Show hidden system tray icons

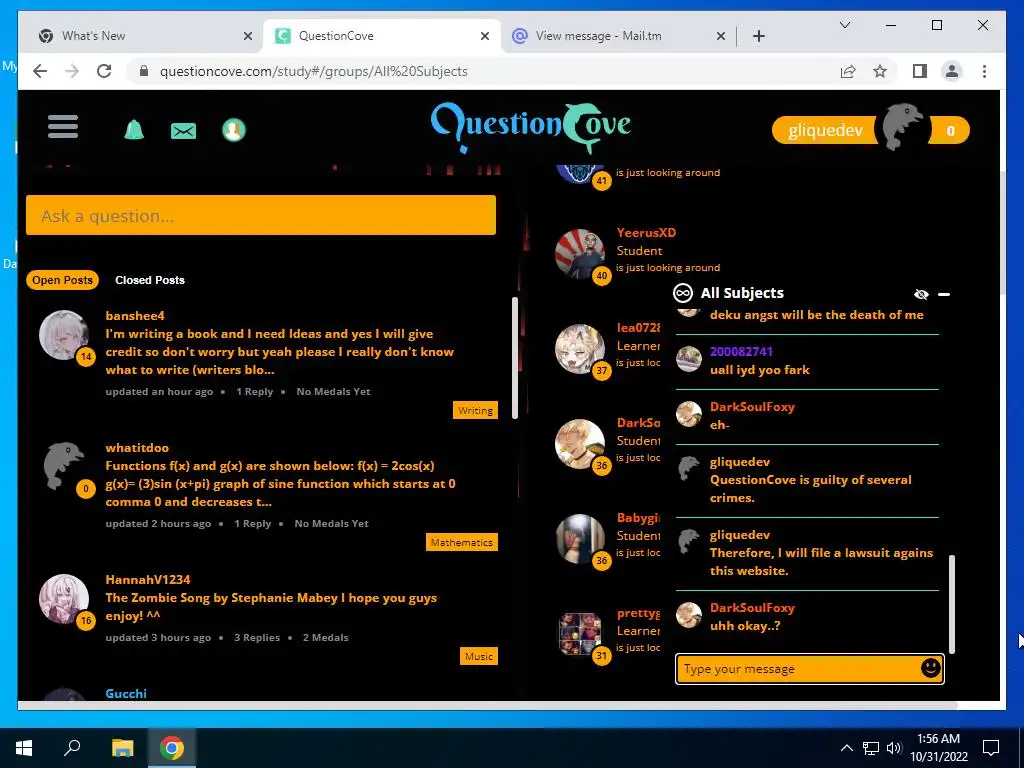coord(846,748)
